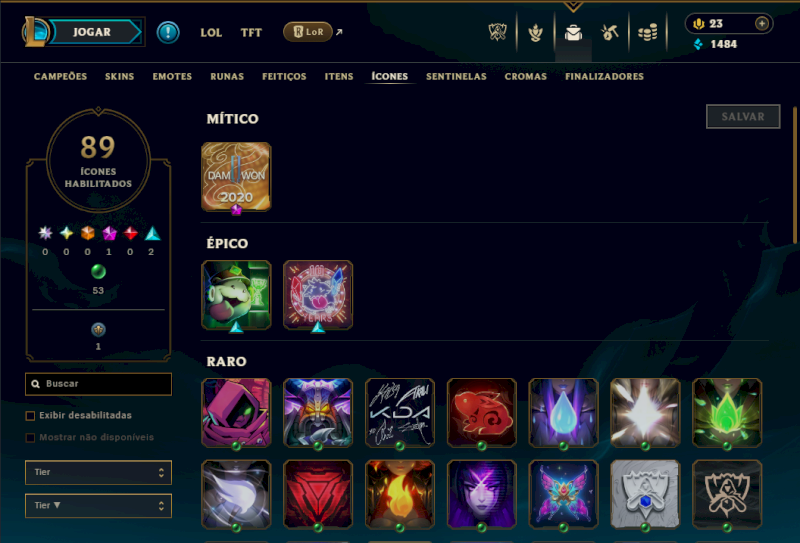The image size is (800, 543).
Task: Expand the second Tier sort dropdown
Action: pyautogui.click(x=98, y=506)
